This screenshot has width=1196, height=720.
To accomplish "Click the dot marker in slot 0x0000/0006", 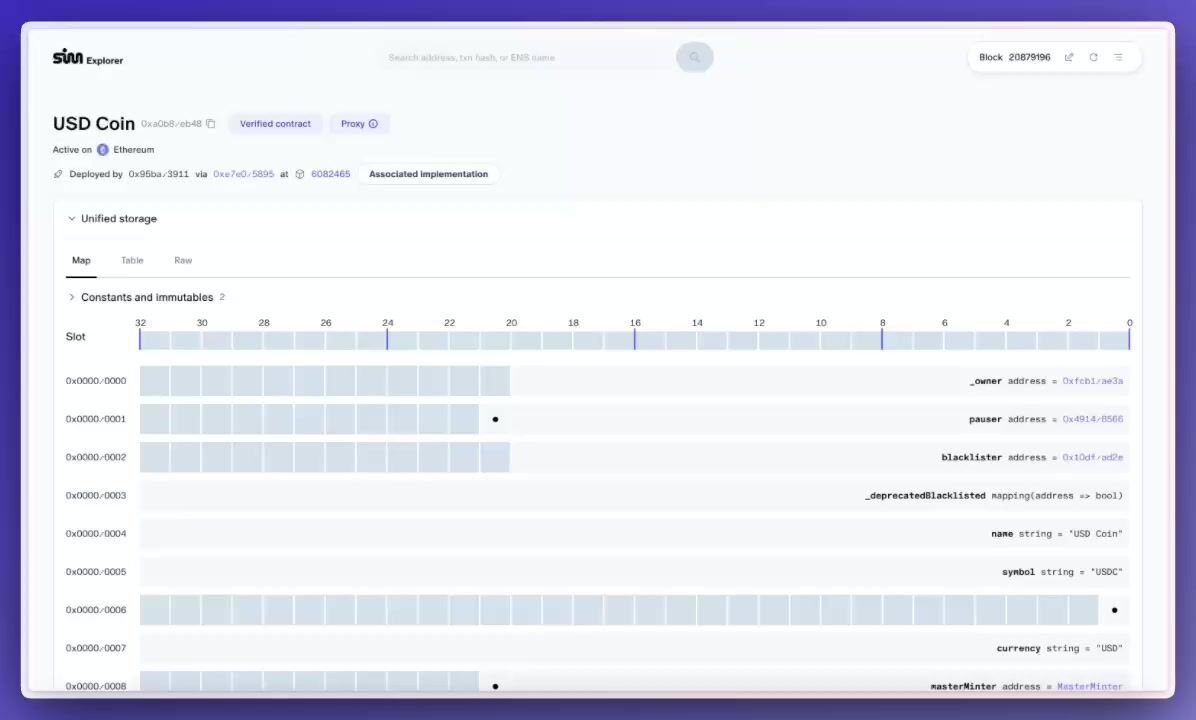I will tap(1114, 610).
